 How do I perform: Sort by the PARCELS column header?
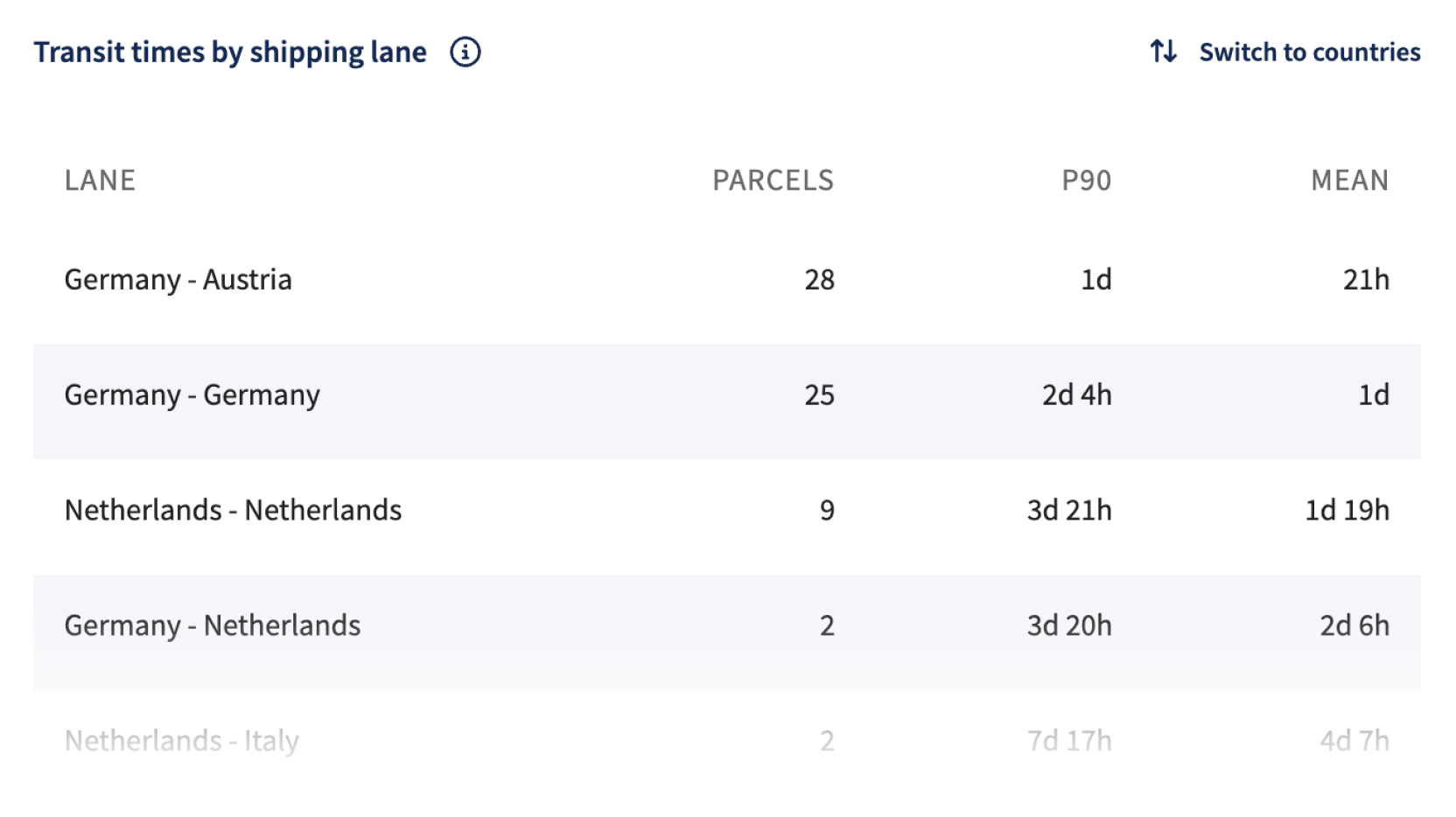773,180
